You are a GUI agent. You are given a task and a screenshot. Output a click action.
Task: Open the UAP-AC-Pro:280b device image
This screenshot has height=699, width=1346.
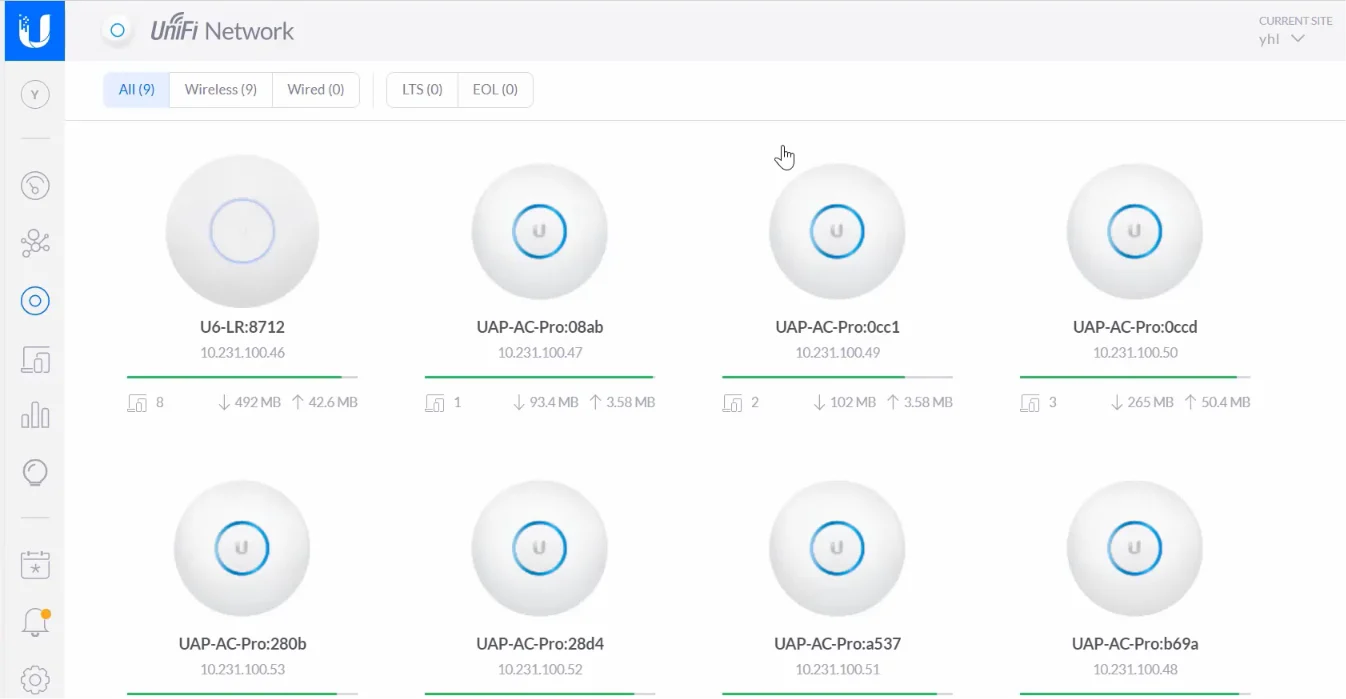click(242, 548)
